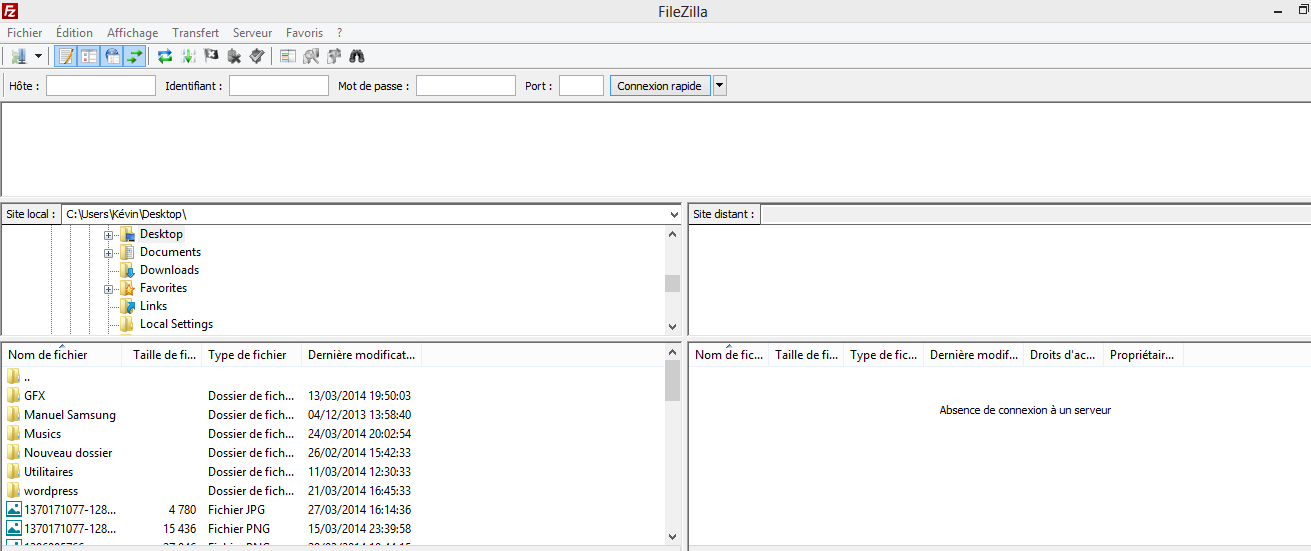Sort local files by Nom de fichier
1311x551 pixels.
(62, 355)
